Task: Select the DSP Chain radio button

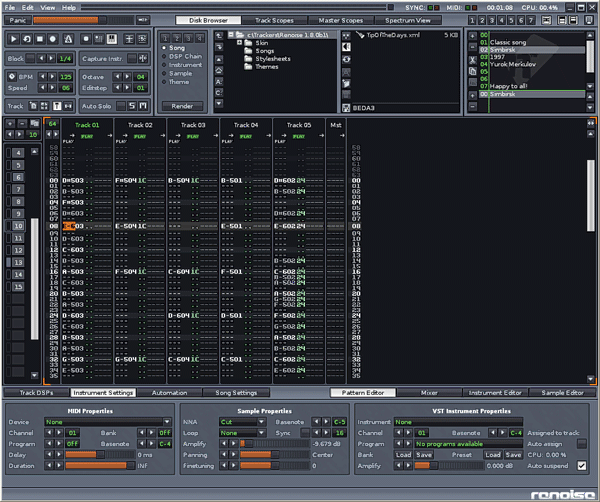Action: pos(164,56)
